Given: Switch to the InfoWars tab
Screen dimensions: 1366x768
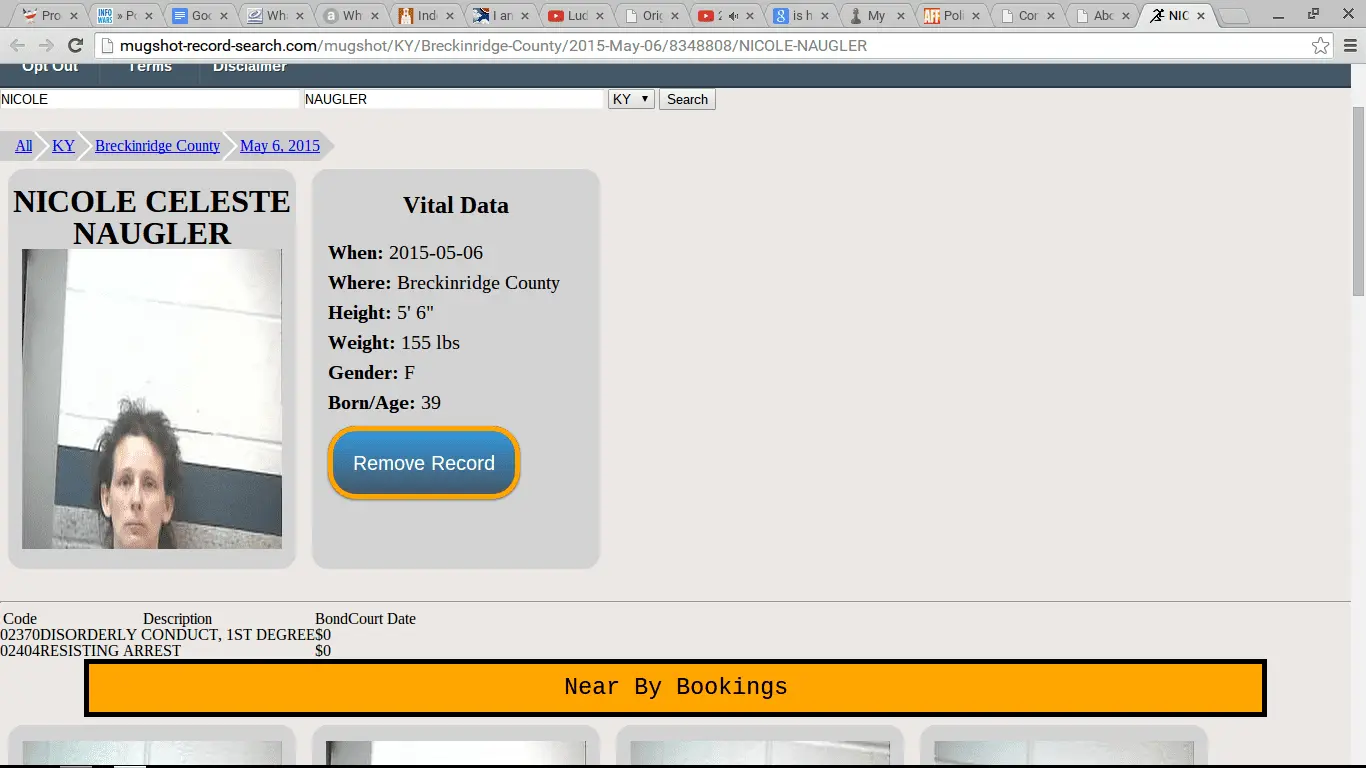Looking at the screenshot, I should click(x=118, y=16).
